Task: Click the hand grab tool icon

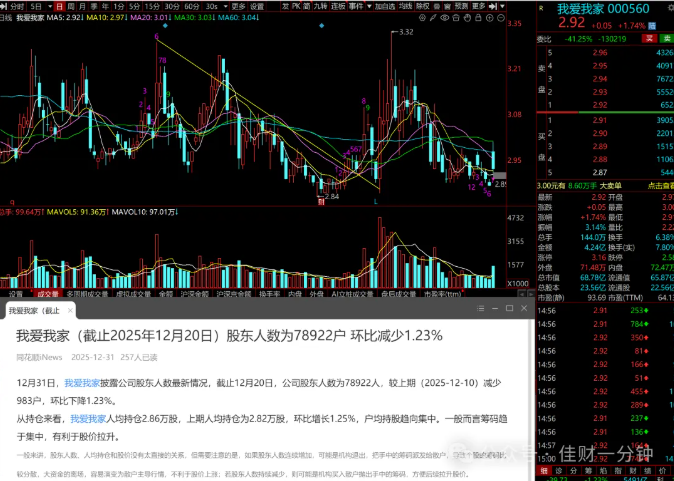Action: 467,18
